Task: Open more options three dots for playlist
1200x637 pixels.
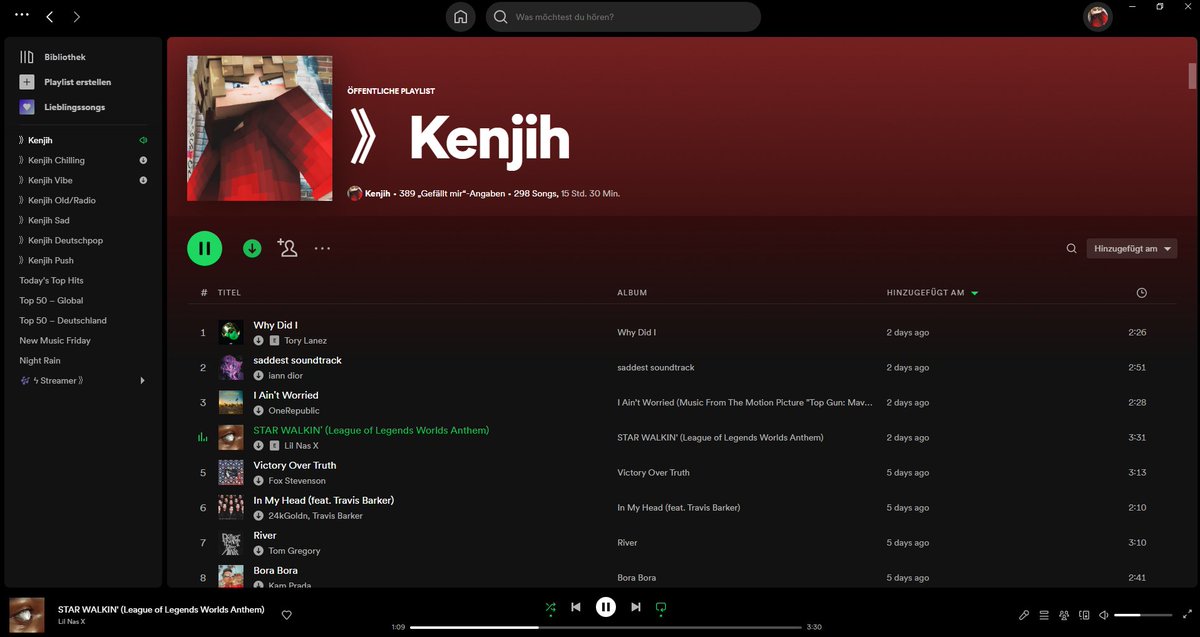Action: pos(322,248)
